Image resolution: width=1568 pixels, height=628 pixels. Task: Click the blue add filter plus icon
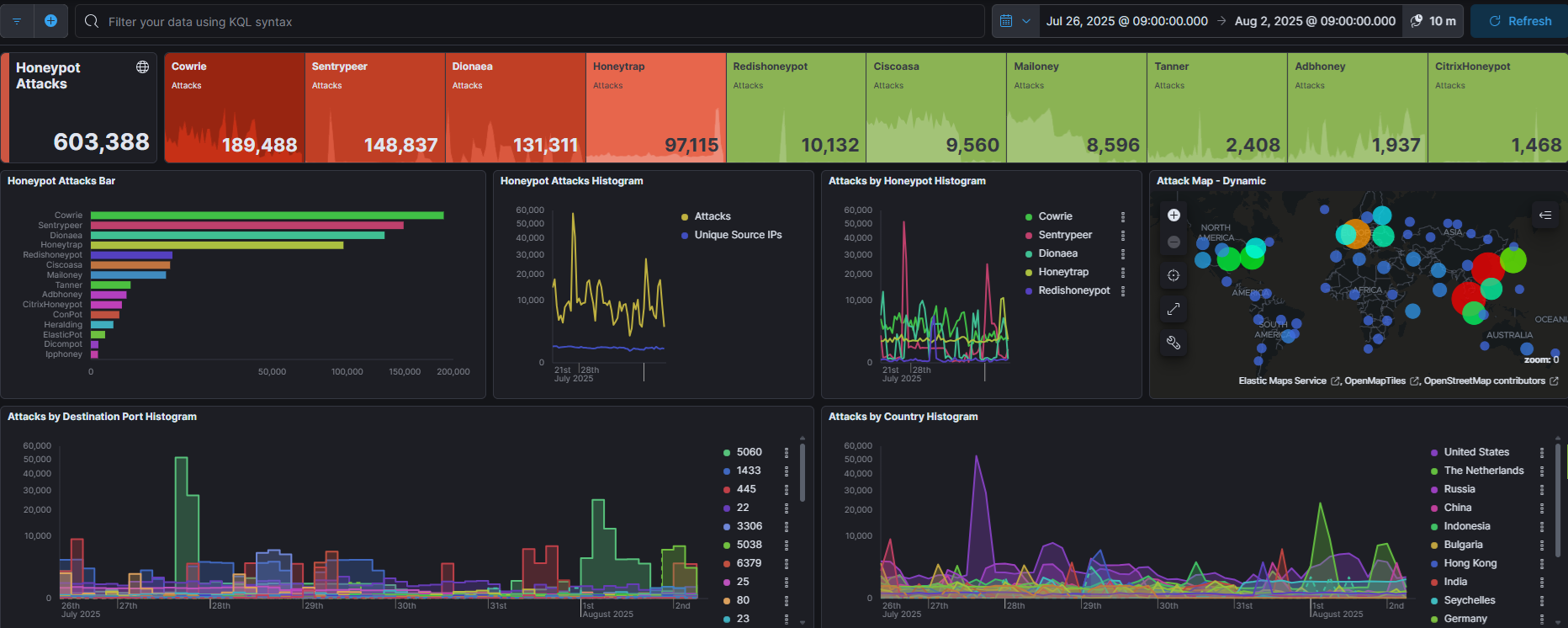point(50,21)
